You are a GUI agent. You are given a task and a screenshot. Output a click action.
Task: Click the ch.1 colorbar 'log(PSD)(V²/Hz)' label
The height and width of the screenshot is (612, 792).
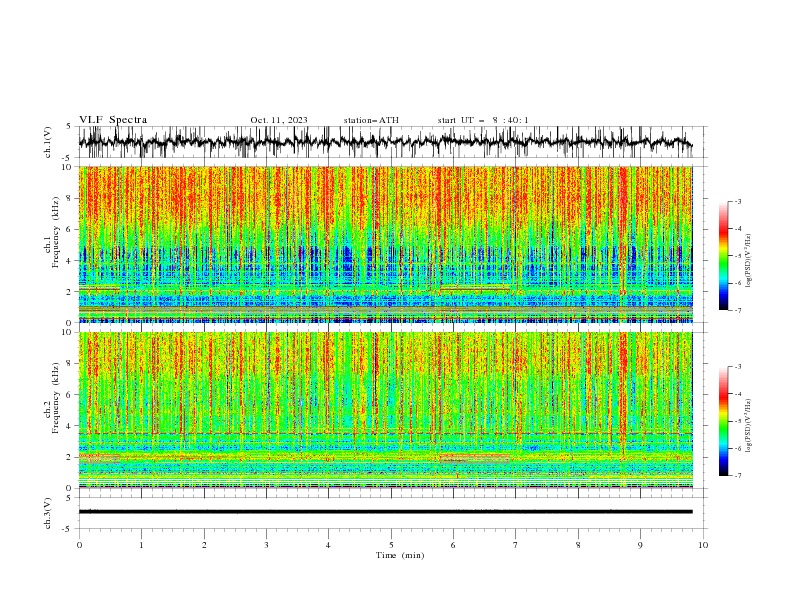[x=748, y=261]
